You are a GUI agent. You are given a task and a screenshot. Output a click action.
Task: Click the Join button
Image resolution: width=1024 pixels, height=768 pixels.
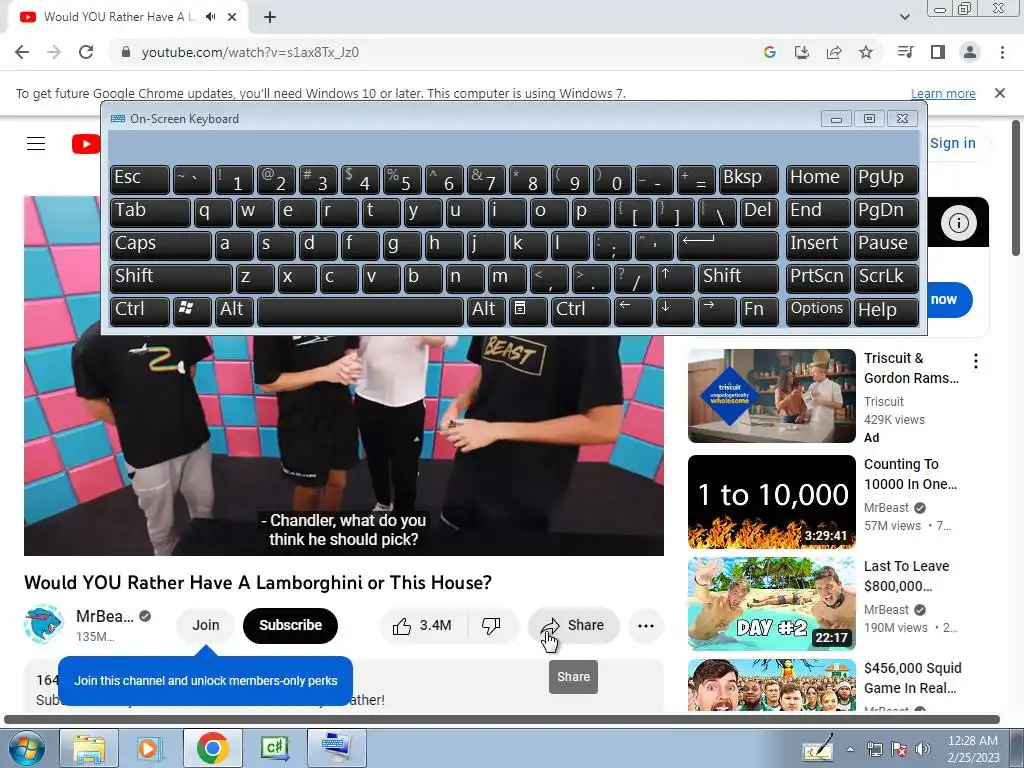click(x=205, y=626)
